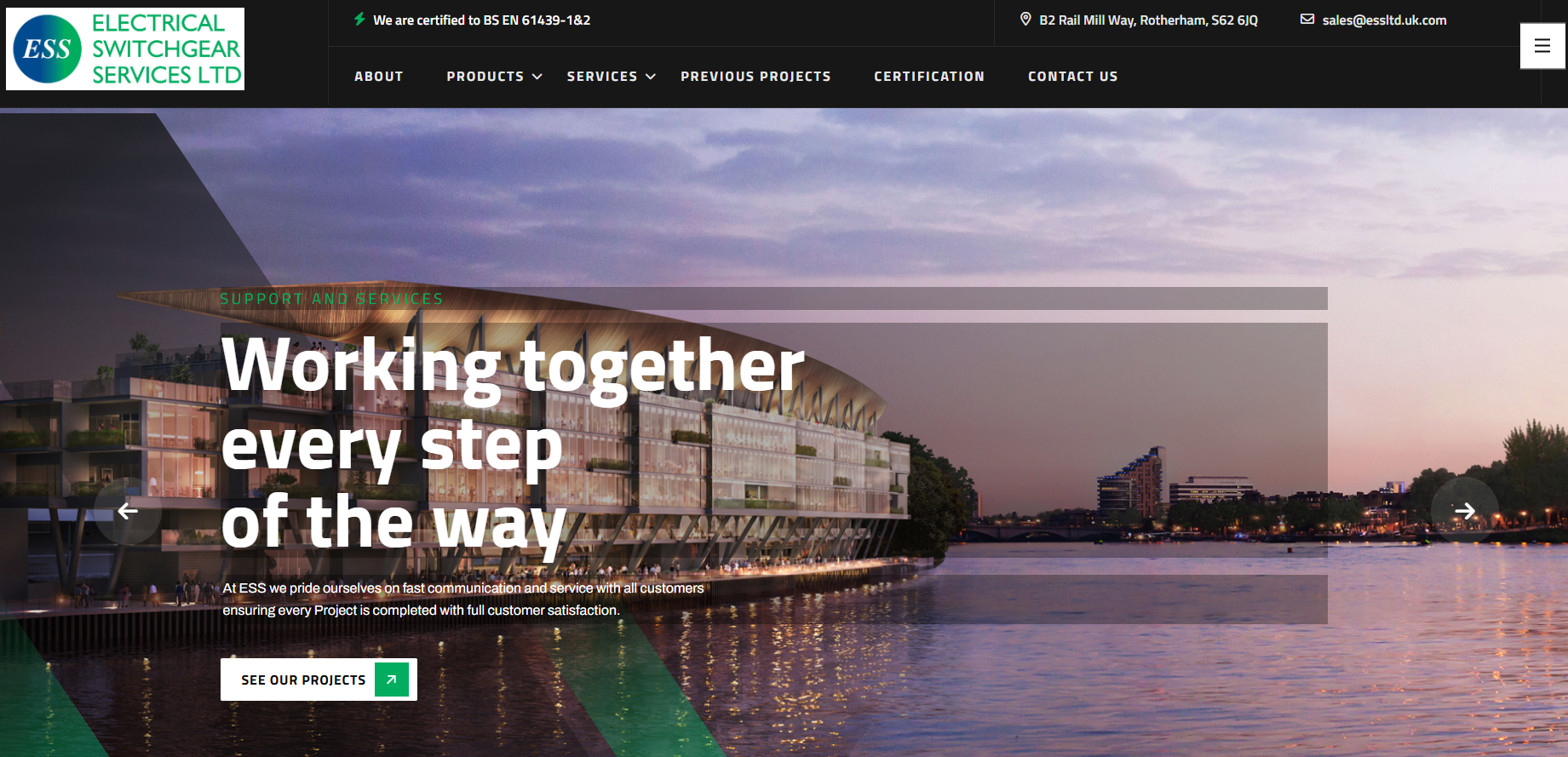Click the Rotherham address link
The image size is (1568, 757).
point(1148,20)
